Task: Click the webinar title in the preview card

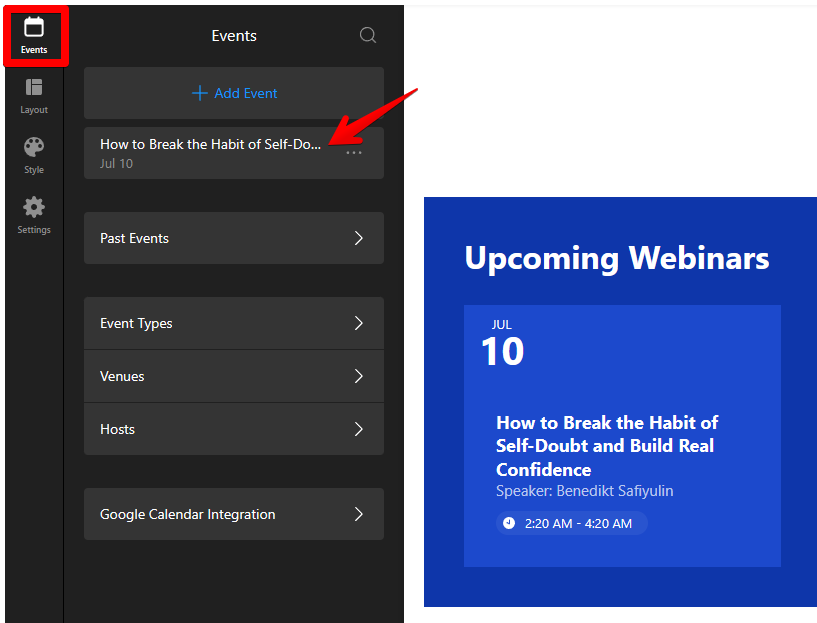Action: point(607,446)
